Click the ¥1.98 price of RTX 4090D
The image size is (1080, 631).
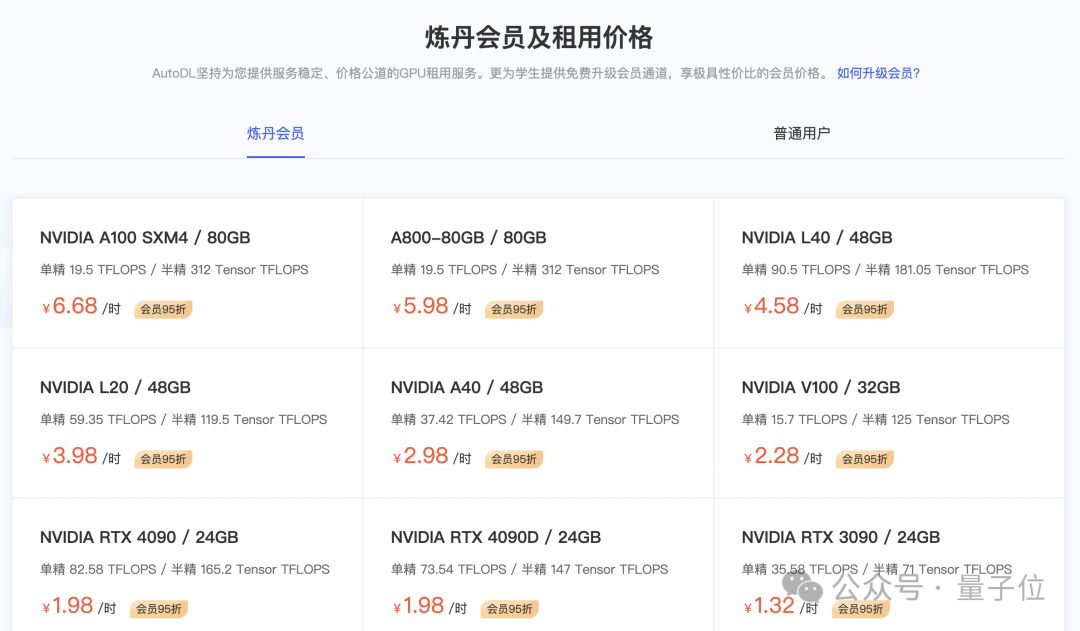coord(418,606)
